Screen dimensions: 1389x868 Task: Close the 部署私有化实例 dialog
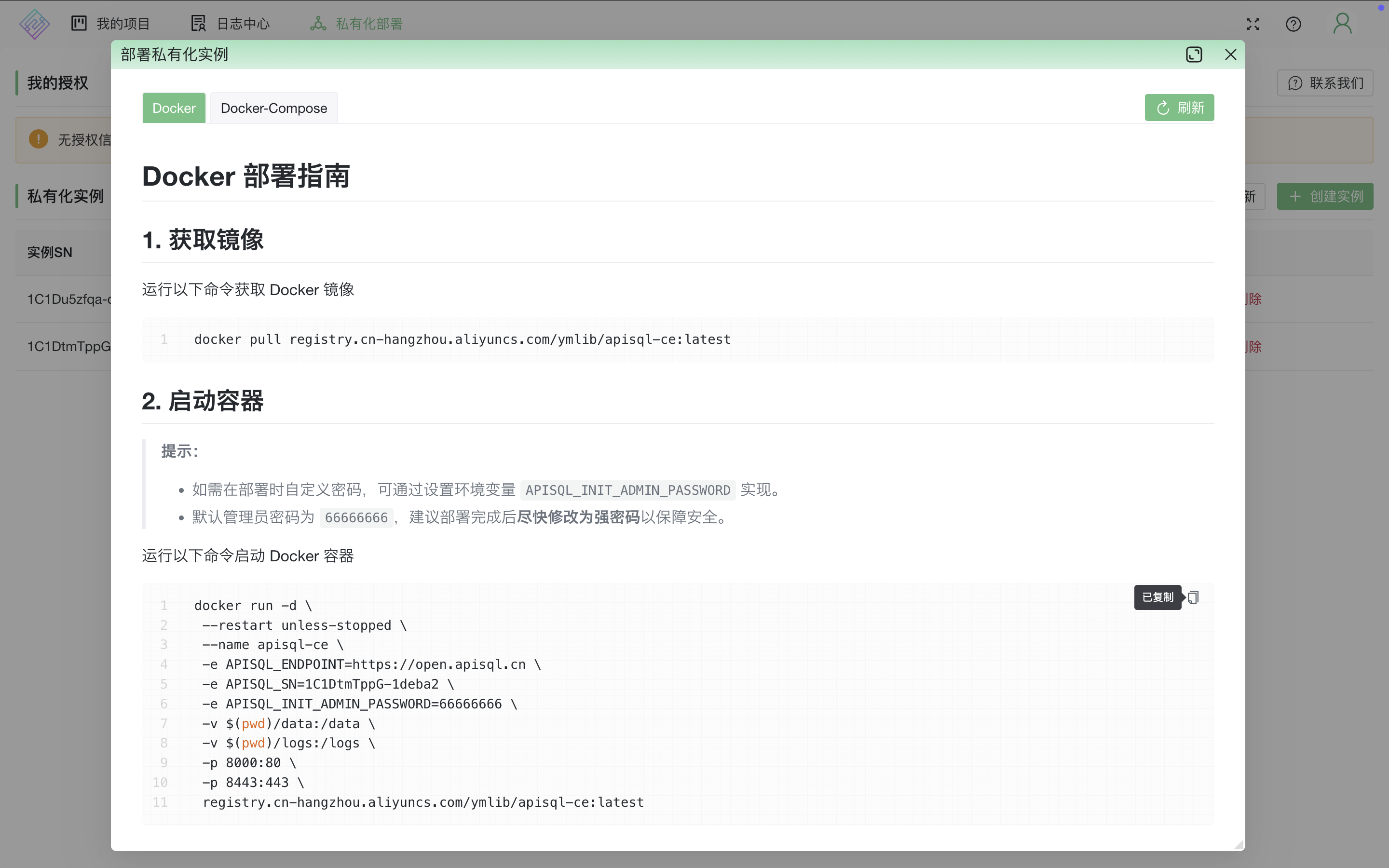click(1230, 54)
